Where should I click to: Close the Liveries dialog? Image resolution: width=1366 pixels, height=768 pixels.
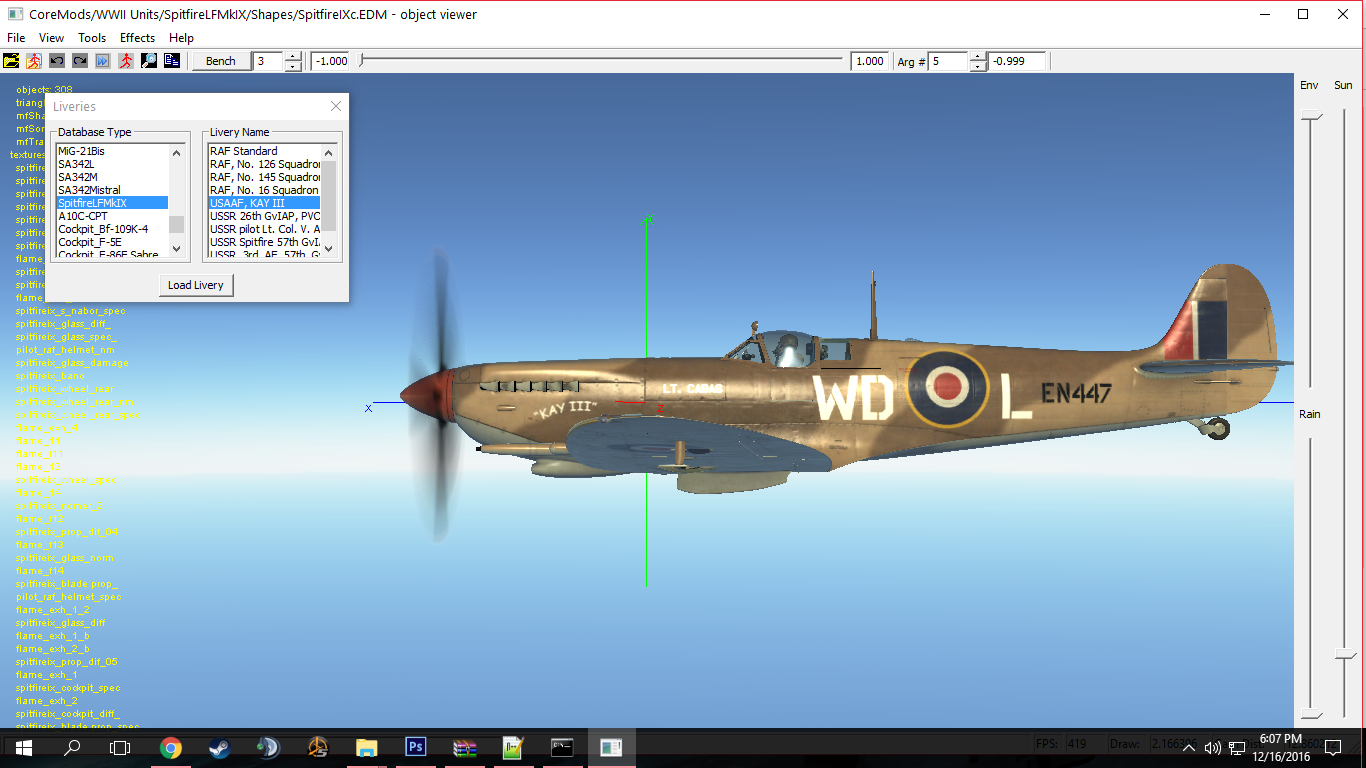[x=336, y=106]
